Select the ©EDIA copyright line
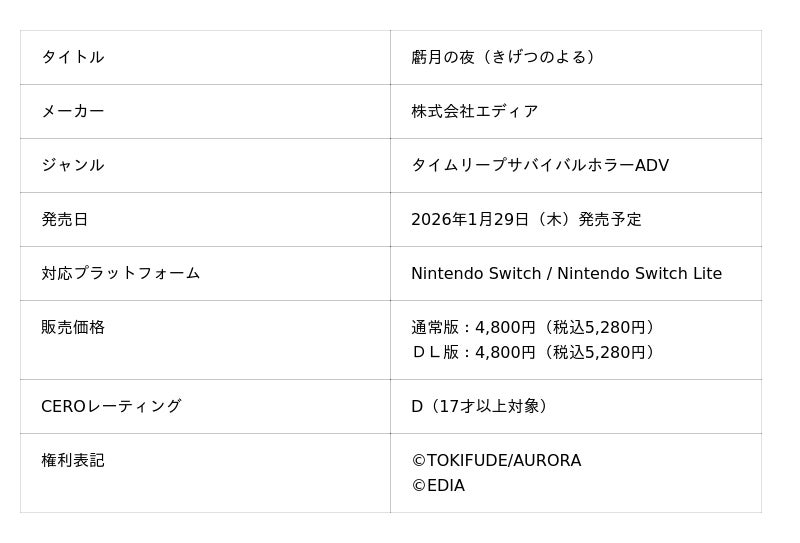800x543 pixels. [x=438, y=485]
